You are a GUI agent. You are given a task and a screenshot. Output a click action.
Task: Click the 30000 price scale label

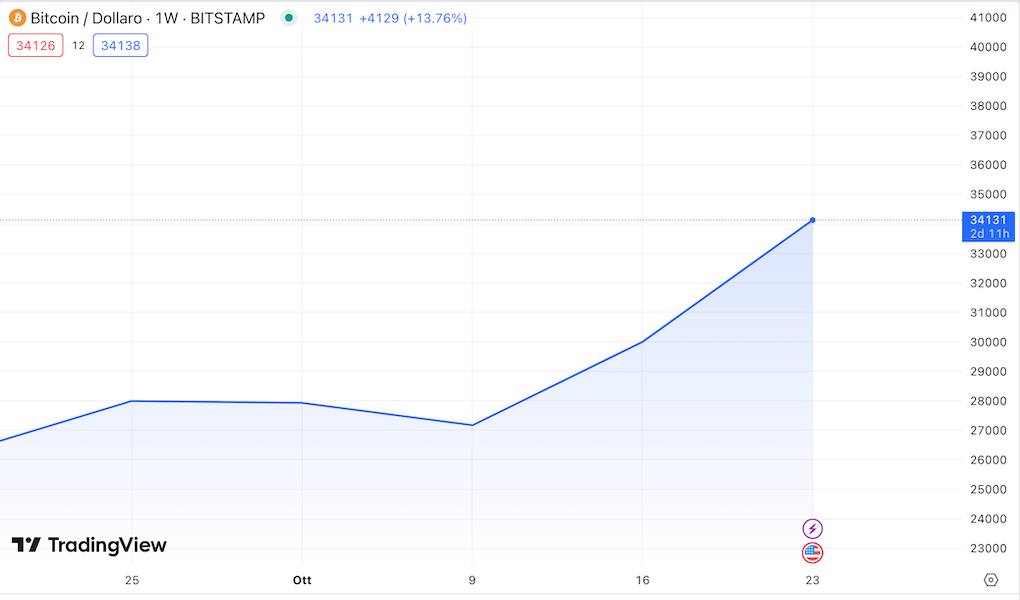tap(988, 342)
